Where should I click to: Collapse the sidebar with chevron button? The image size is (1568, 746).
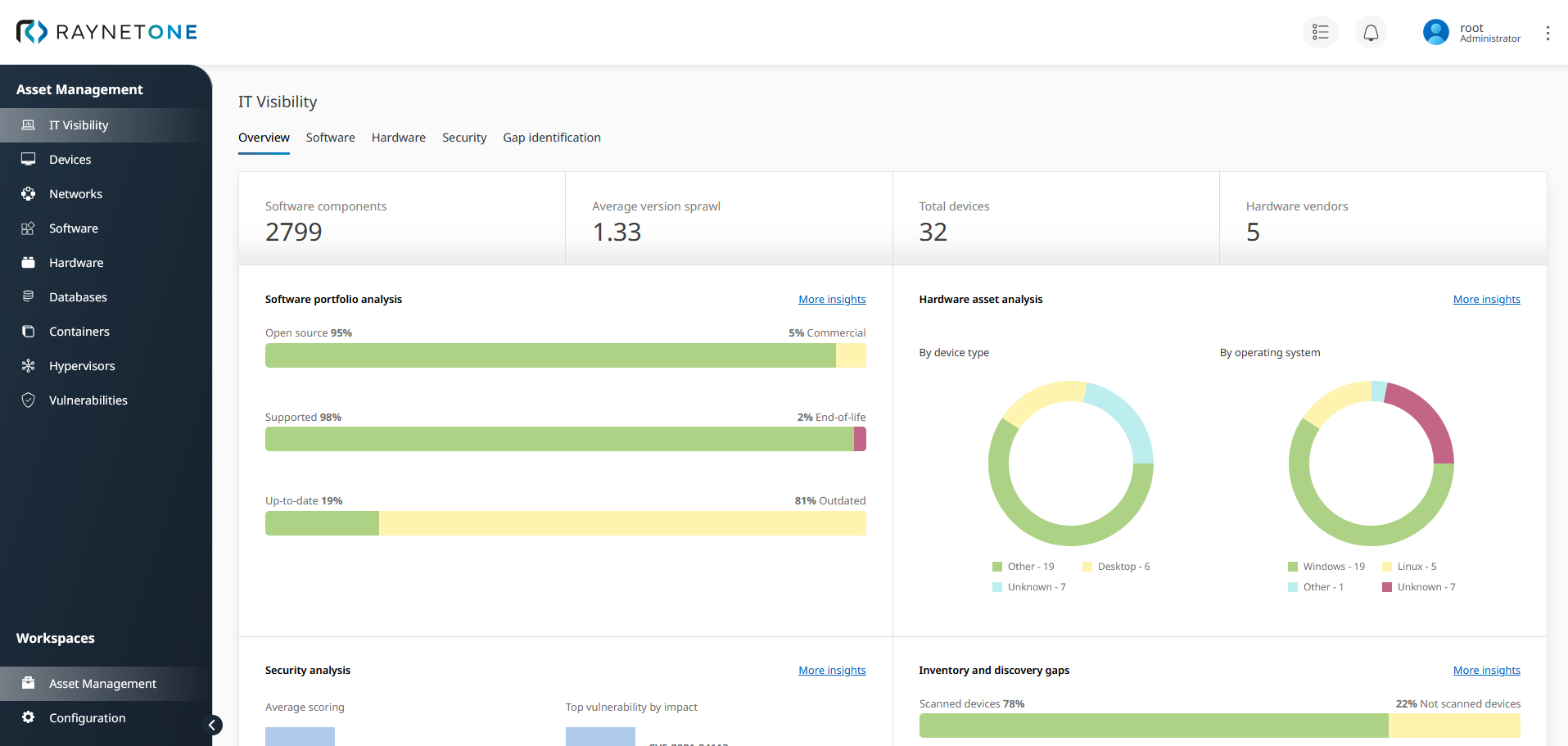(x=212, y=725)
